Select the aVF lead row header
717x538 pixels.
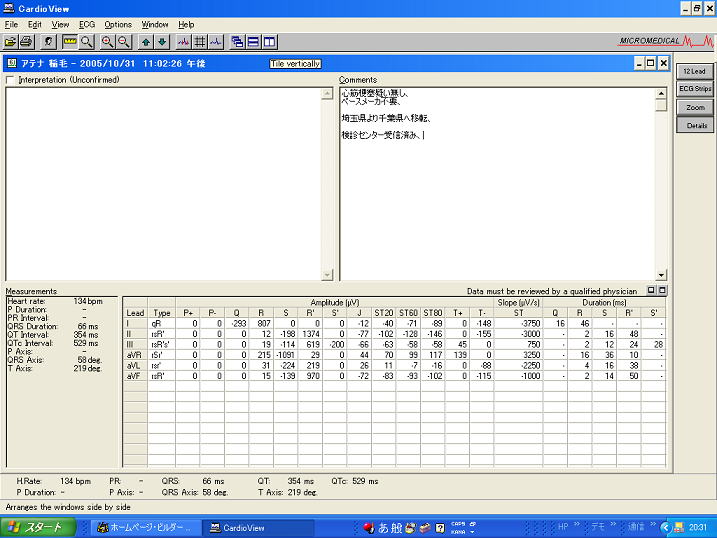(x=135, y=376)
